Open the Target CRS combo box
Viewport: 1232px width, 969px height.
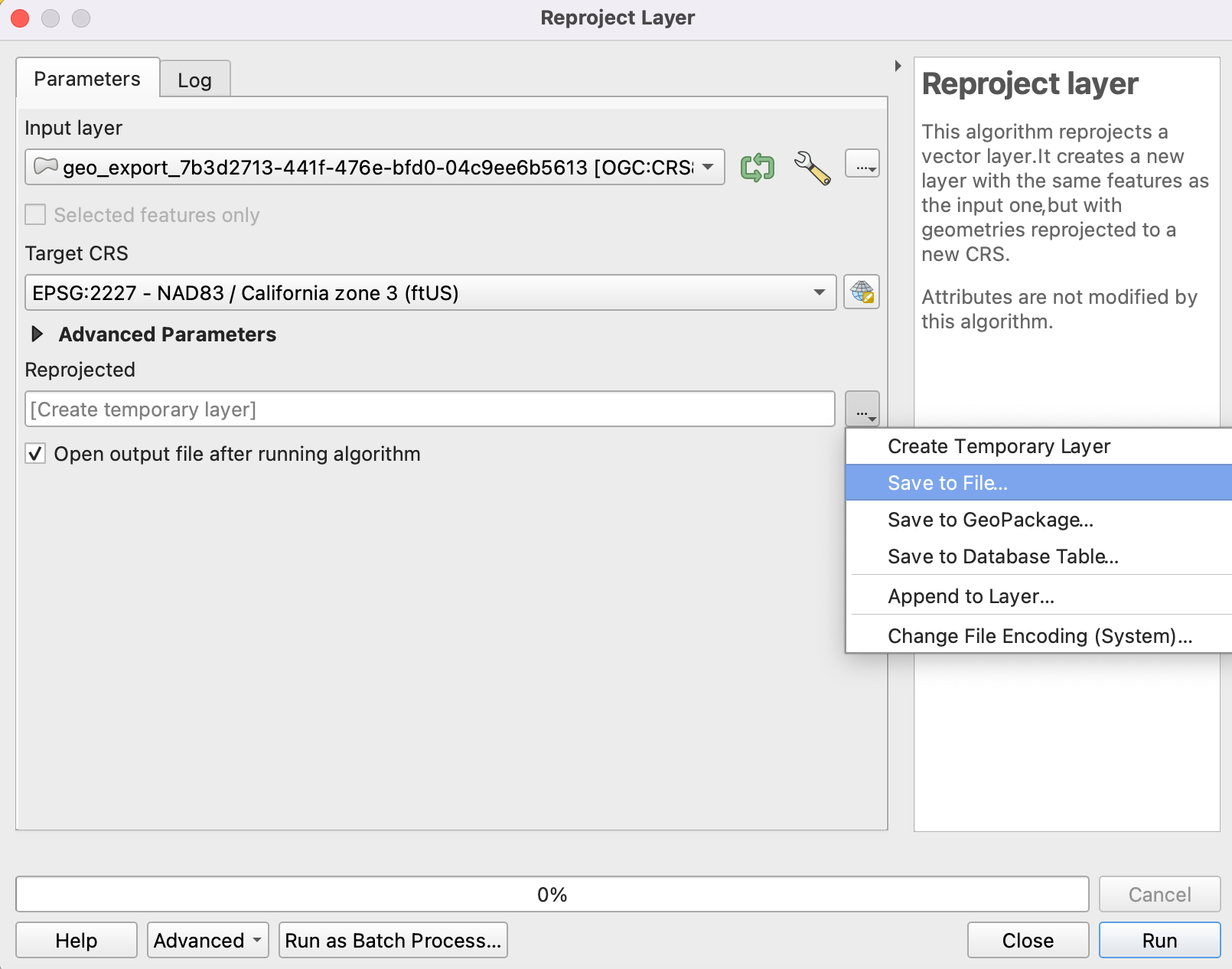(430, 293)
